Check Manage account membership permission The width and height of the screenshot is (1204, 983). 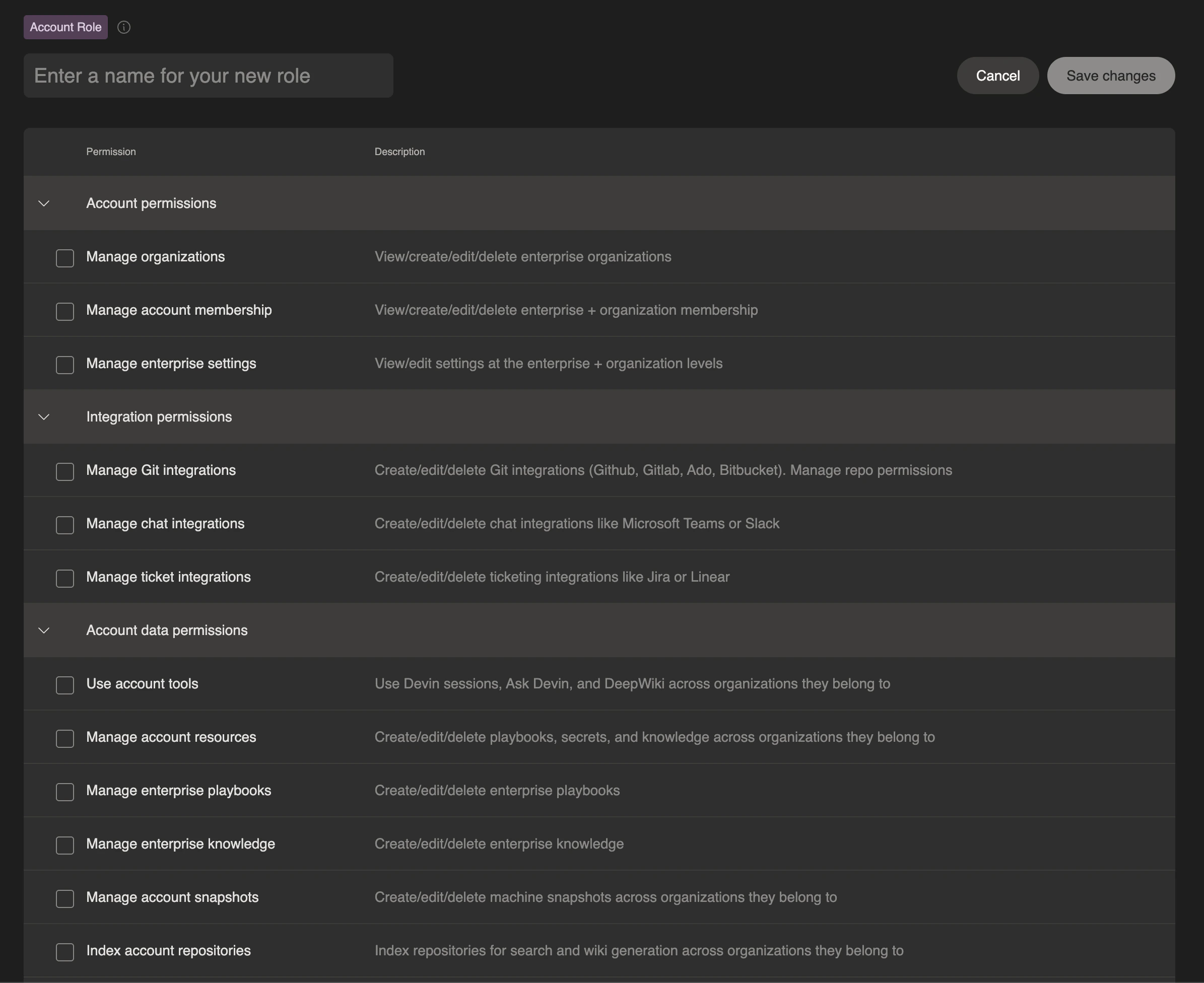[65, 311]
